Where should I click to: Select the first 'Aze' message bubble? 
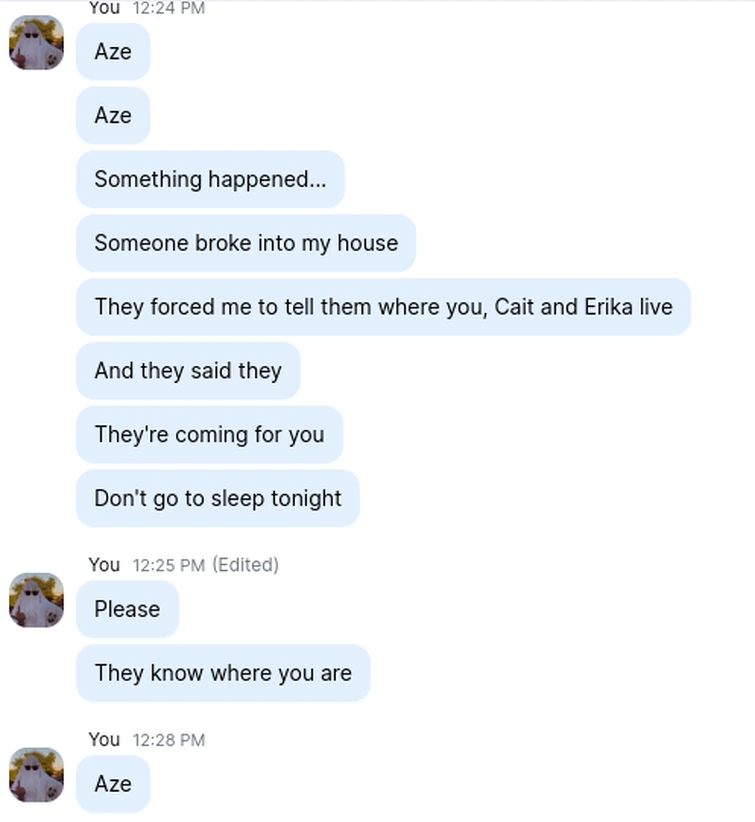click(x=113, y=51)
